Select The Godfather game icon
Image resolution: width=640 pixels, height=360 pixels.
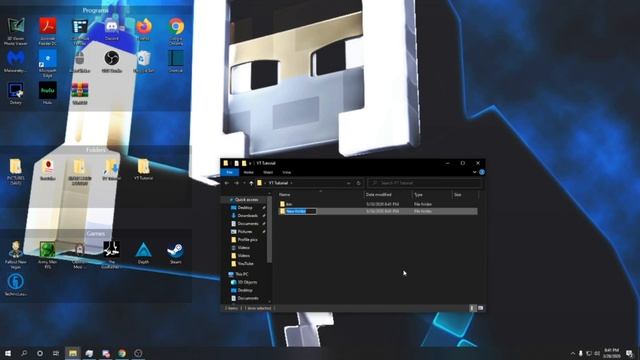pos(111,255)
